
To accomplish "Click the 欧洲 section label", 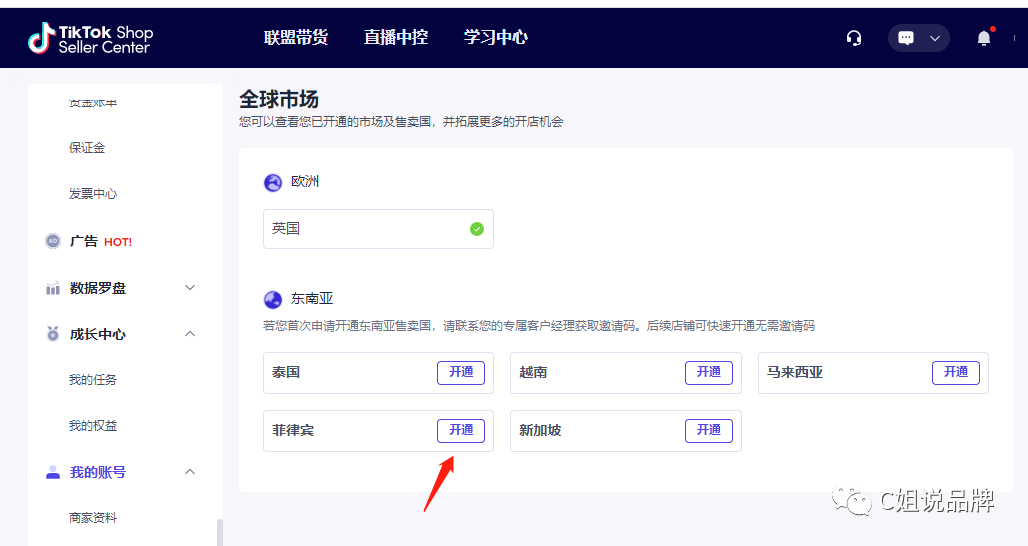I will click(305, 182).
